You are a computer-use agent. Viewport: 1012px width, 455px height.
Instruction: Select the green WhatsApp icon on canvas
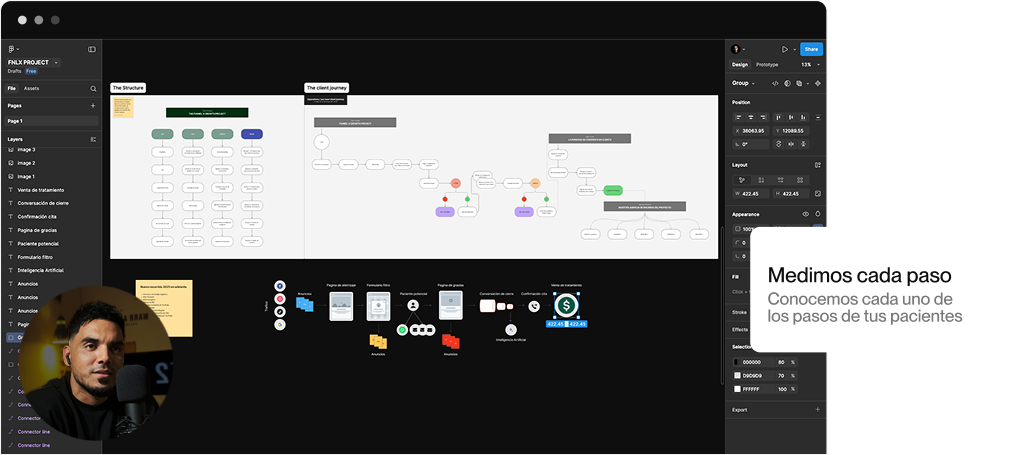(402, 330)
